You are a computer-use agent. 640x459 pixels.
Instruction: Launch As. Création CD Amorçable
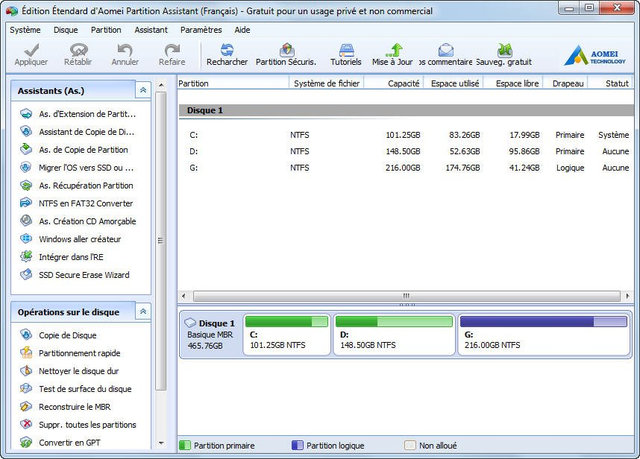(x=78, y=221)
